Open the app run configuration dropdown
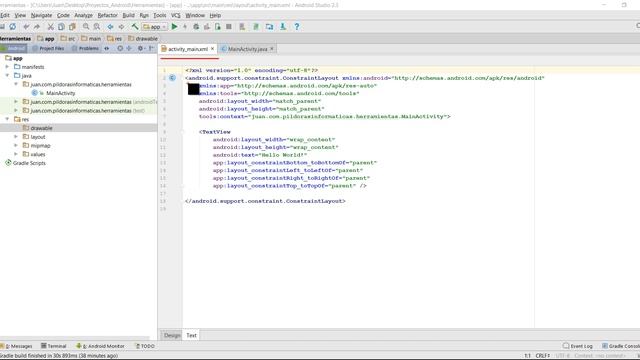 coord(154,27)
